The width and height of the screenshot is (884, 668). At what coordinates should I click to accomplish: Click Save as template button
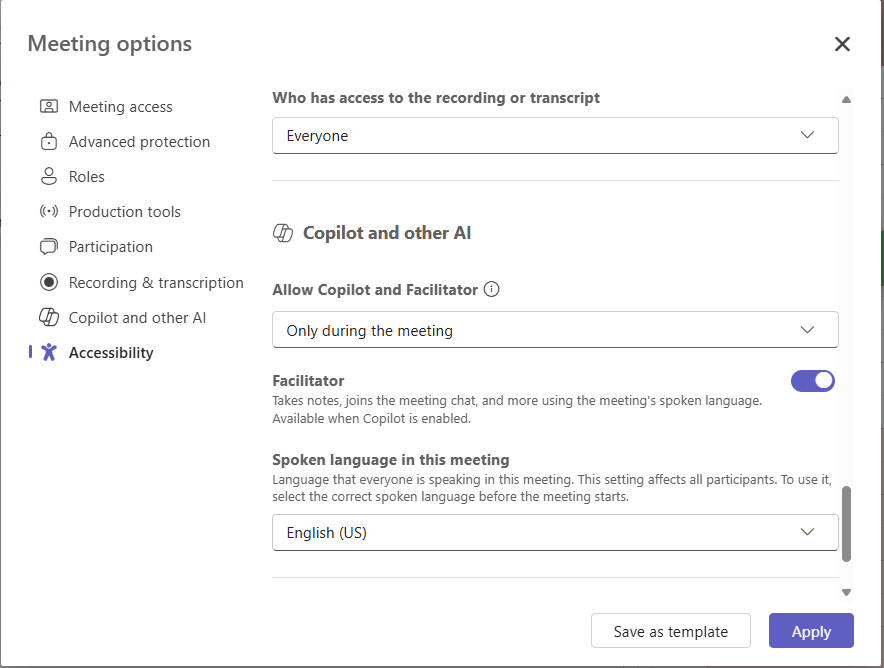(670, 632)
